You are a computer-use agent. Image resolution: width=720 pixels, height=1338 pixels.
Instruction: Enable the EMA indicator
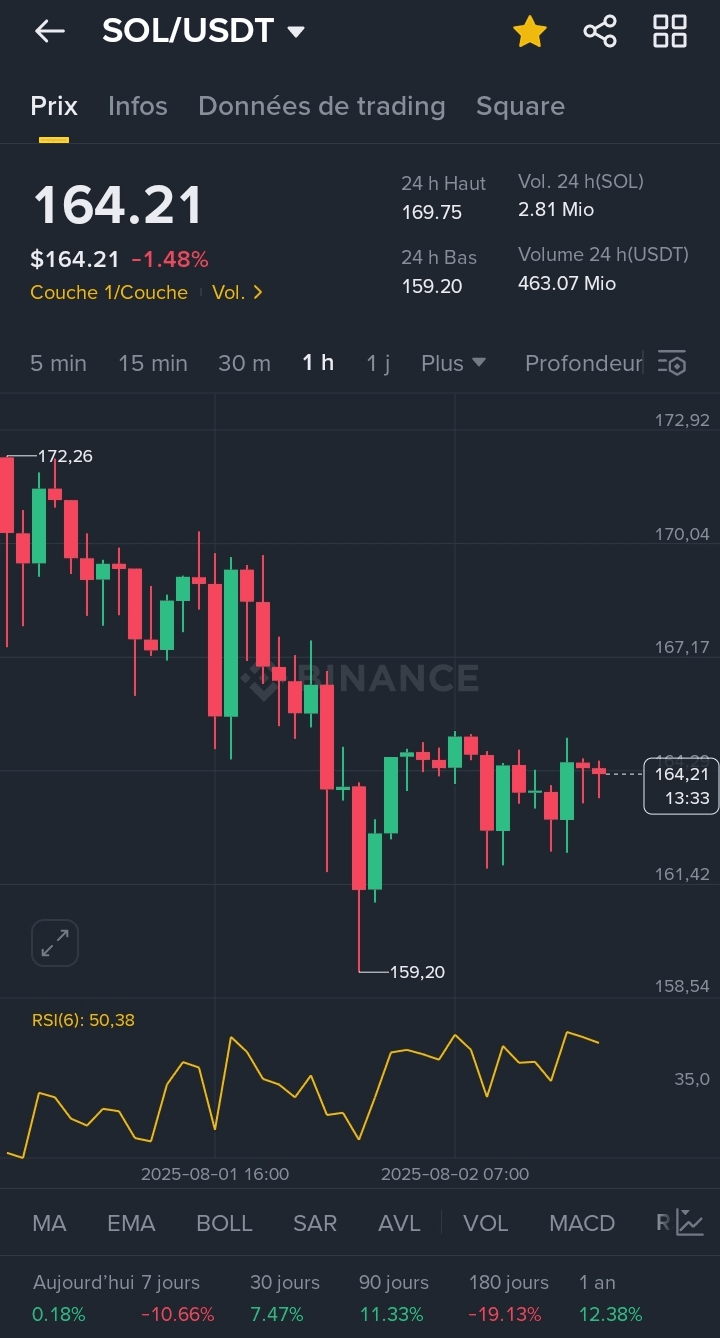131,1223
